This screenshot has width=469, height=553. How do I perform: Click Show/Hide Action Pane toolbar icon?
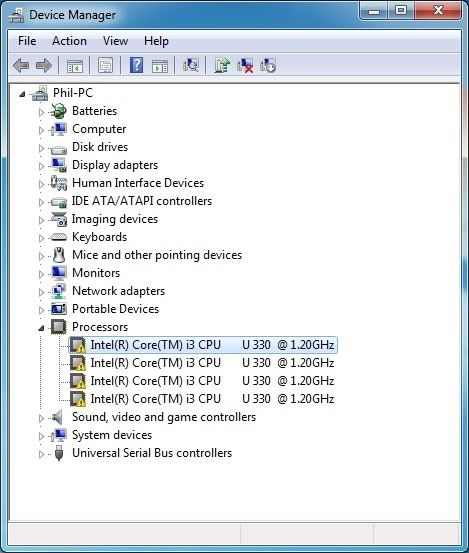coord(160,66)
